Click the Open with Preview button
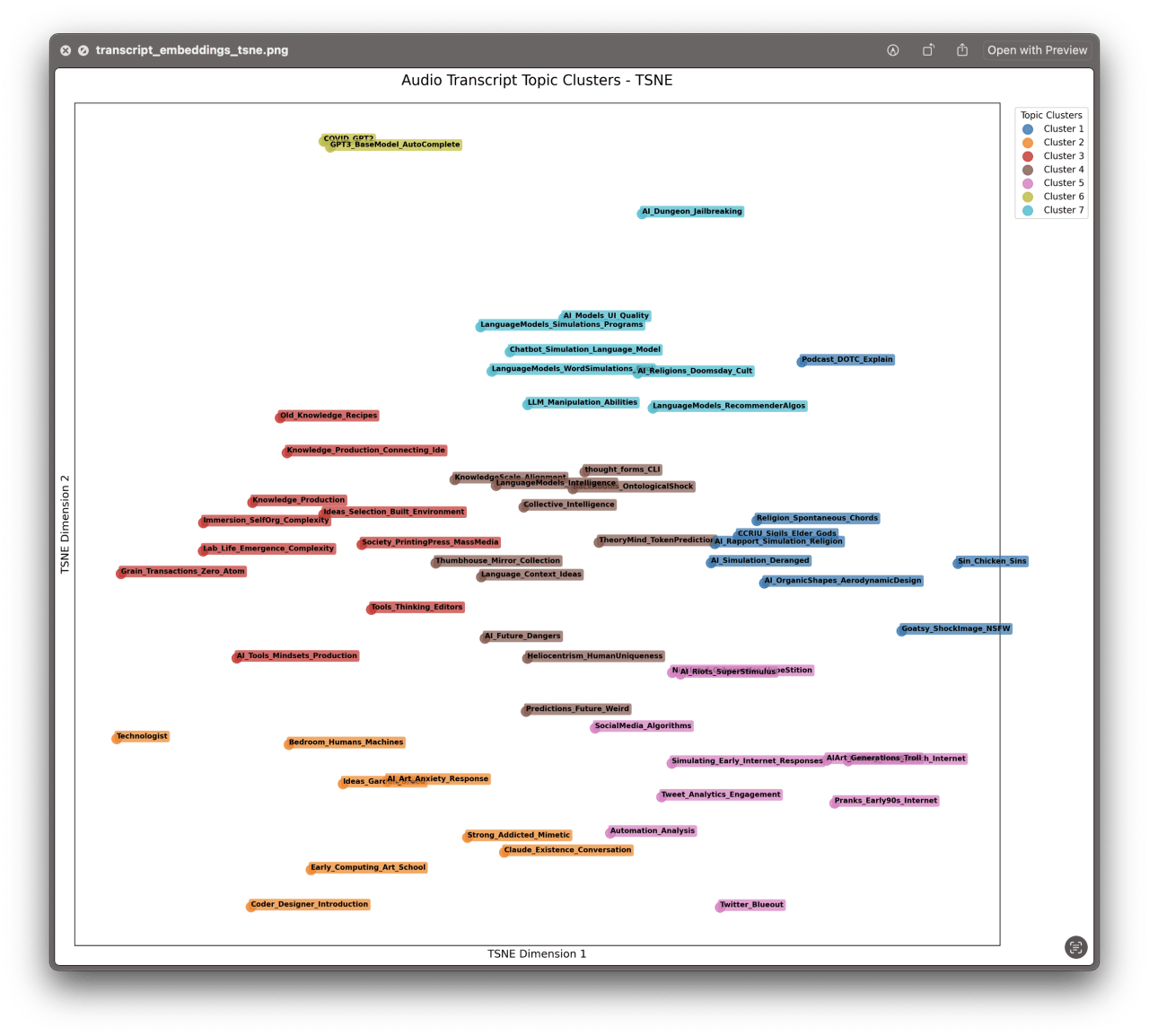 pyautogui.click(x=1036, y=50)
